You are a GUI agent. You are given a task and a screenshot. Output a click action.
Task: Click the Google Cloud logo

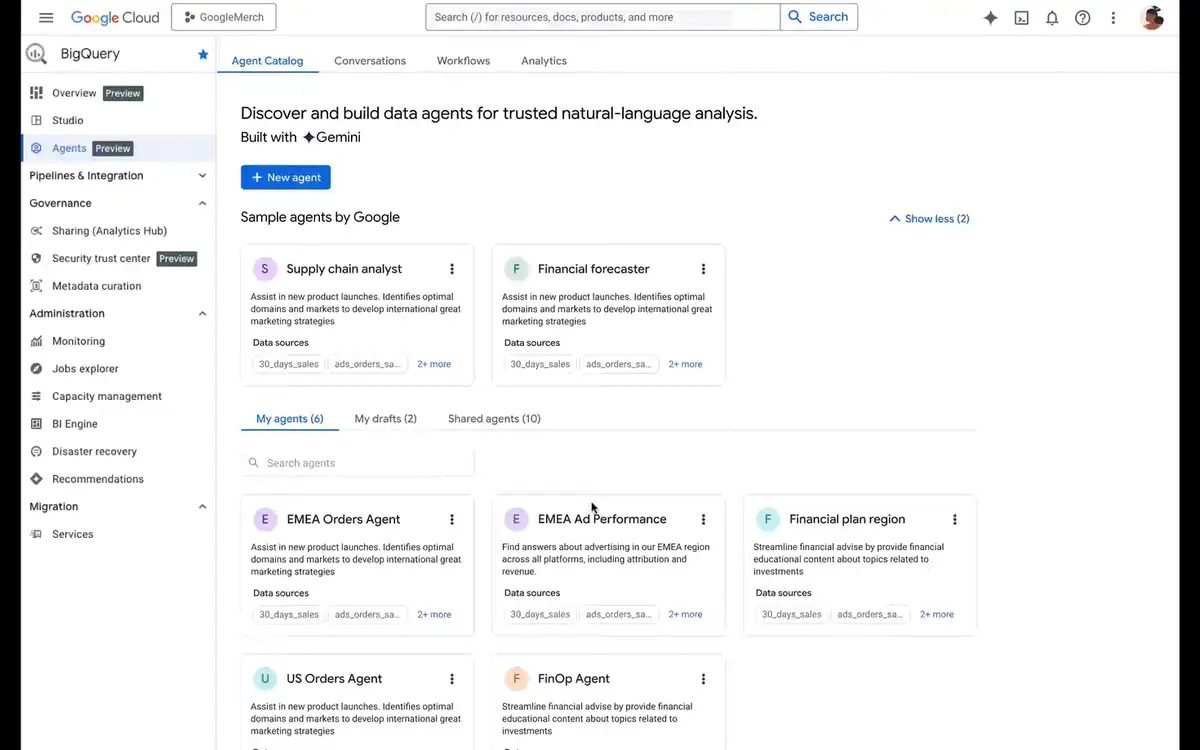point(115,17)
